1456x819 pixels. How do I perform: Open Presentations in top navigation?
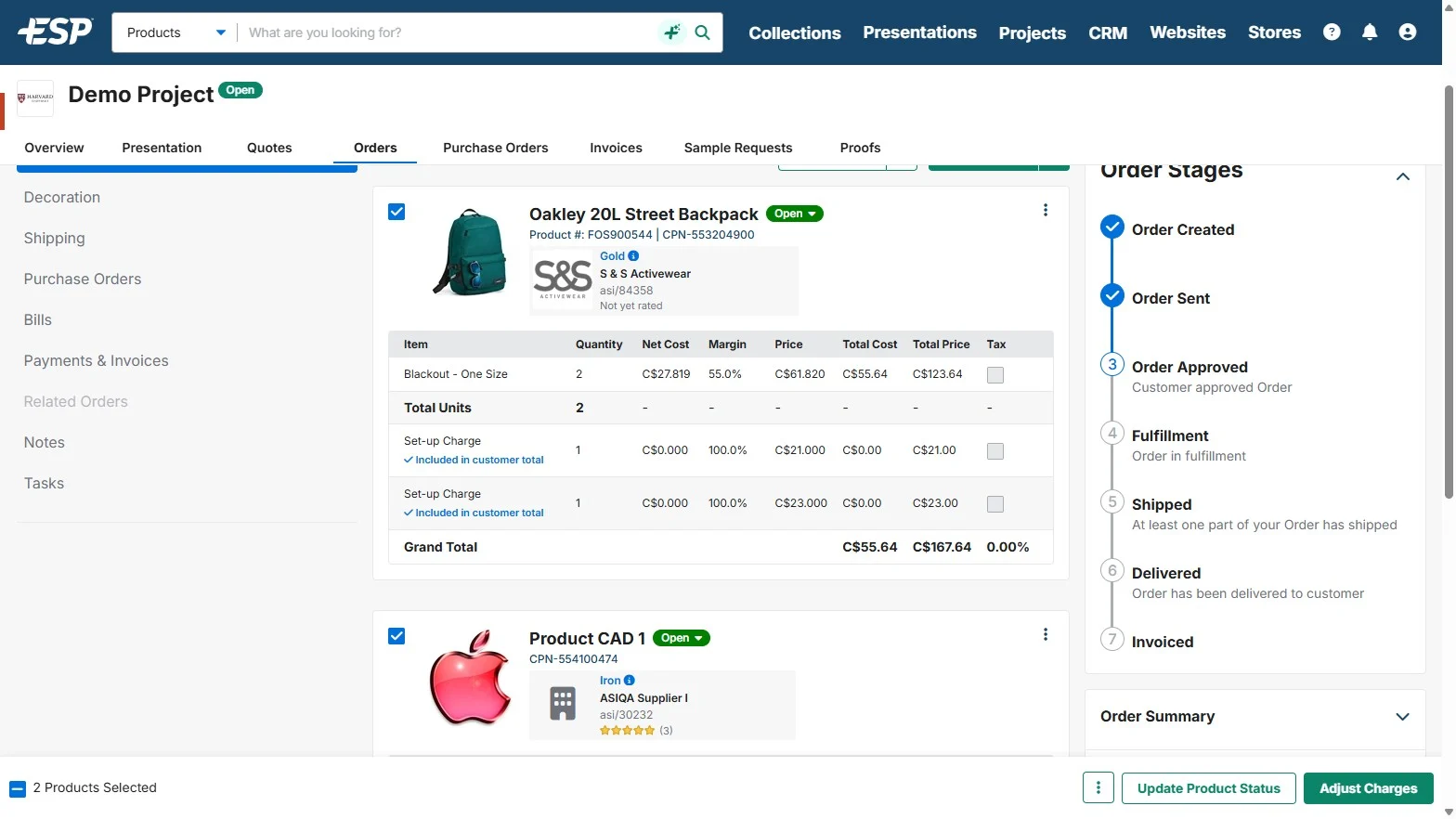tap(920, 32)
